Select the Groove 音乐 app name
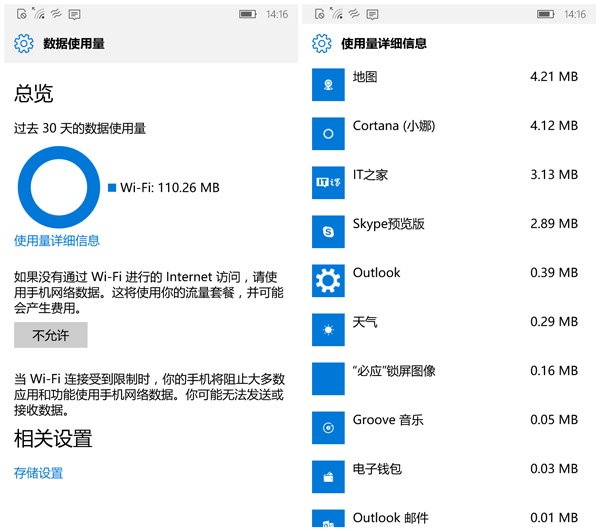The width and height of the screenshot is (600, 531). [388, 420]
